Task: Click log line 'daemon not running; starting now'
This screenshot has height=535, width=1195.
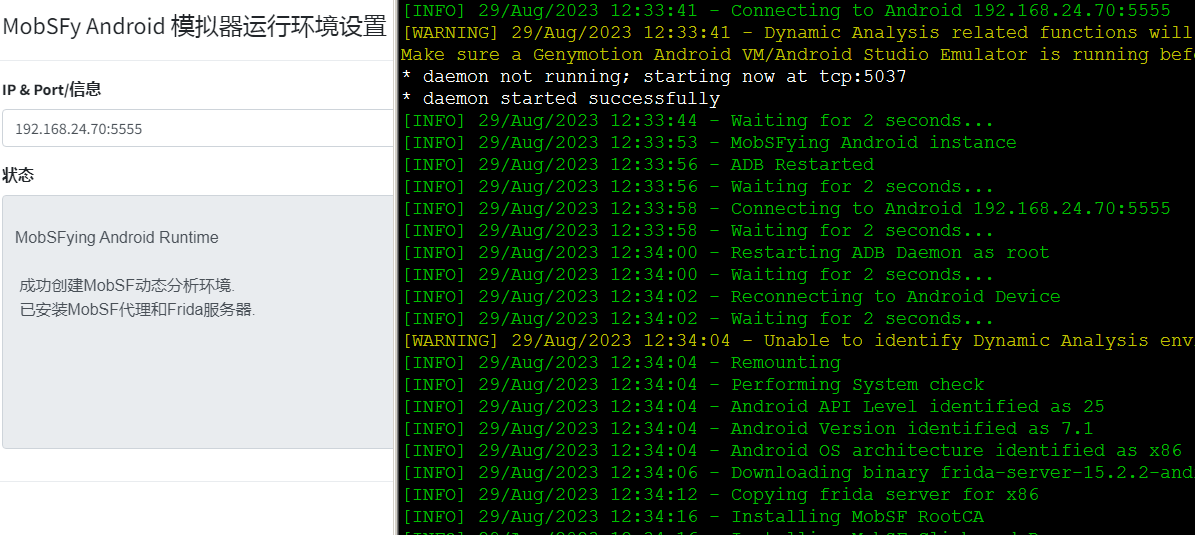Action: click(654, 77)
